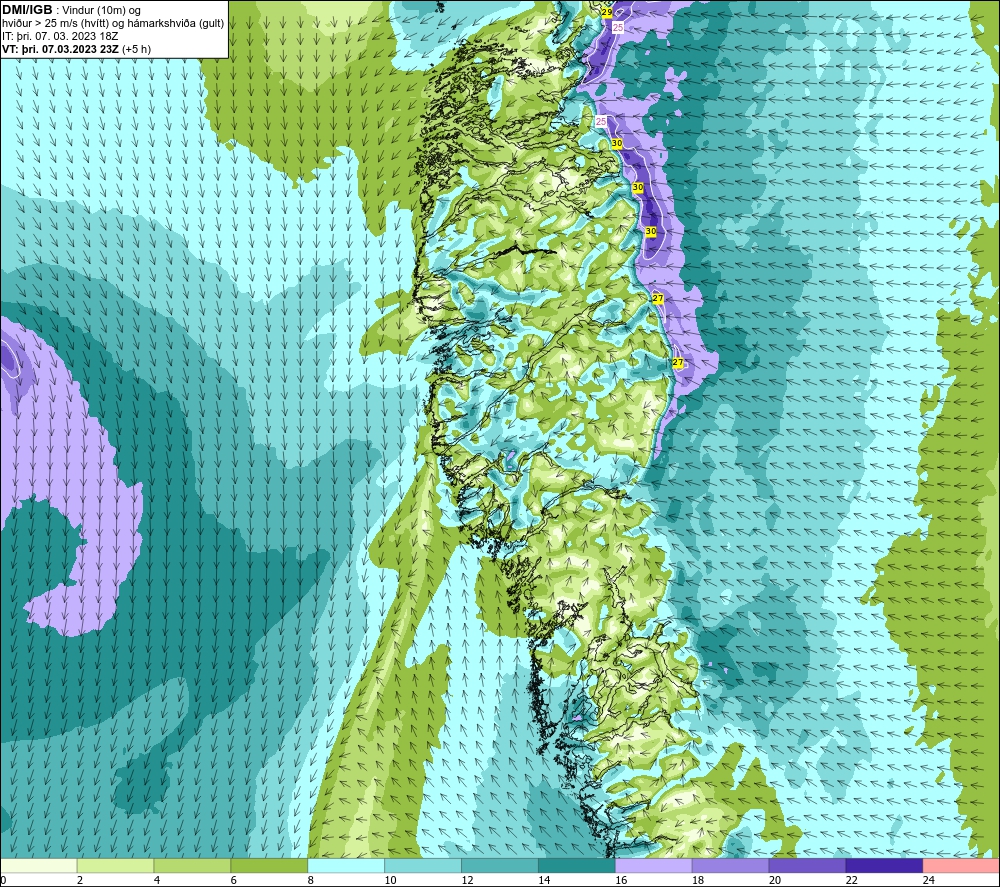Screen dimensions: 1000x887
Task: Click the northernmost white '25' gust contour label
Action: [618, 27]
